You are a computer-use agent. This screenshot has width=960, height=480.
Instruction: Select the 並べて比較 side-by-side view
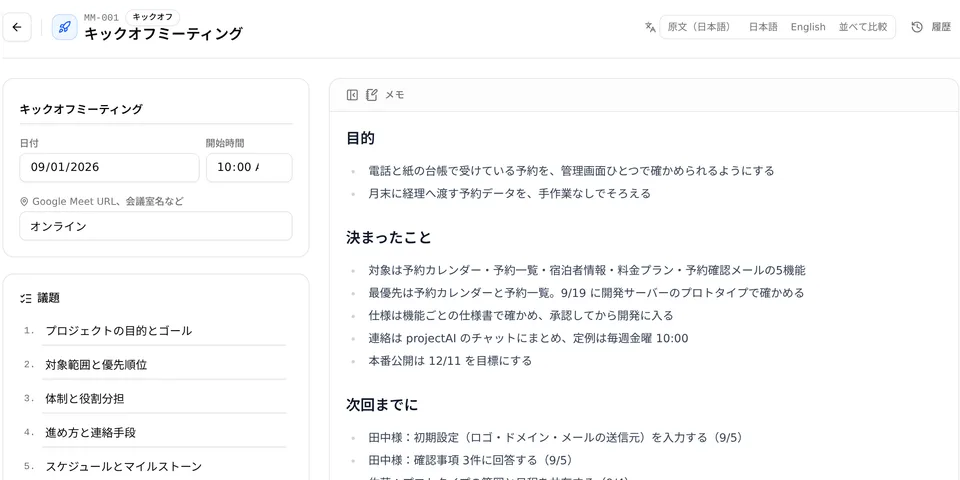pyautogui.click(x=863, y=27)
